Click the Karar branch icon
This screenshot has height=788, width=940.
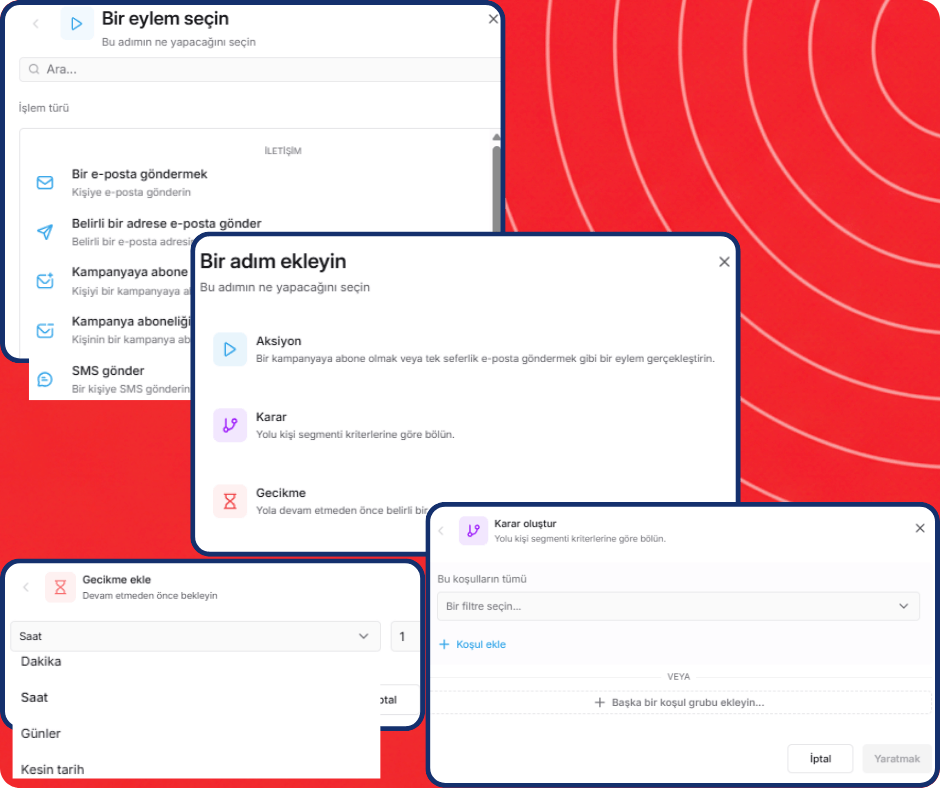(x=230, y=425)
